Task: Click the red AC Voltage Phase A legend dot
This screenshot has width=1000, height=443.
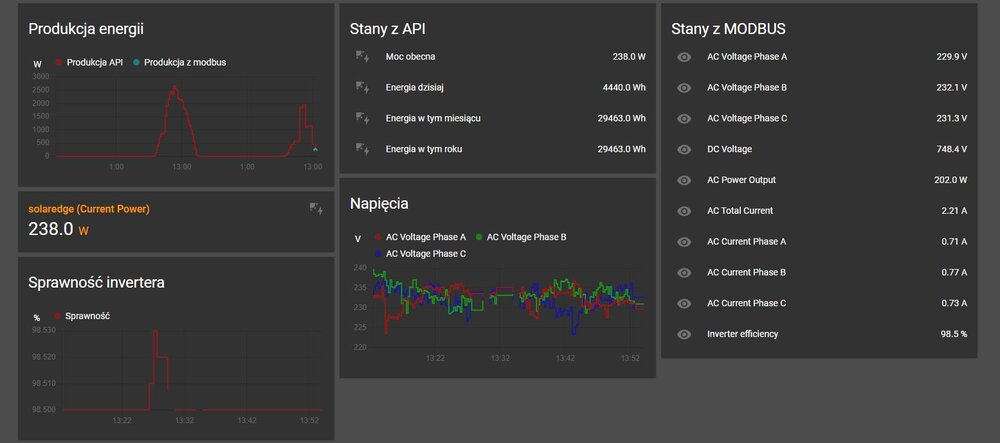Action: [377, 238]
